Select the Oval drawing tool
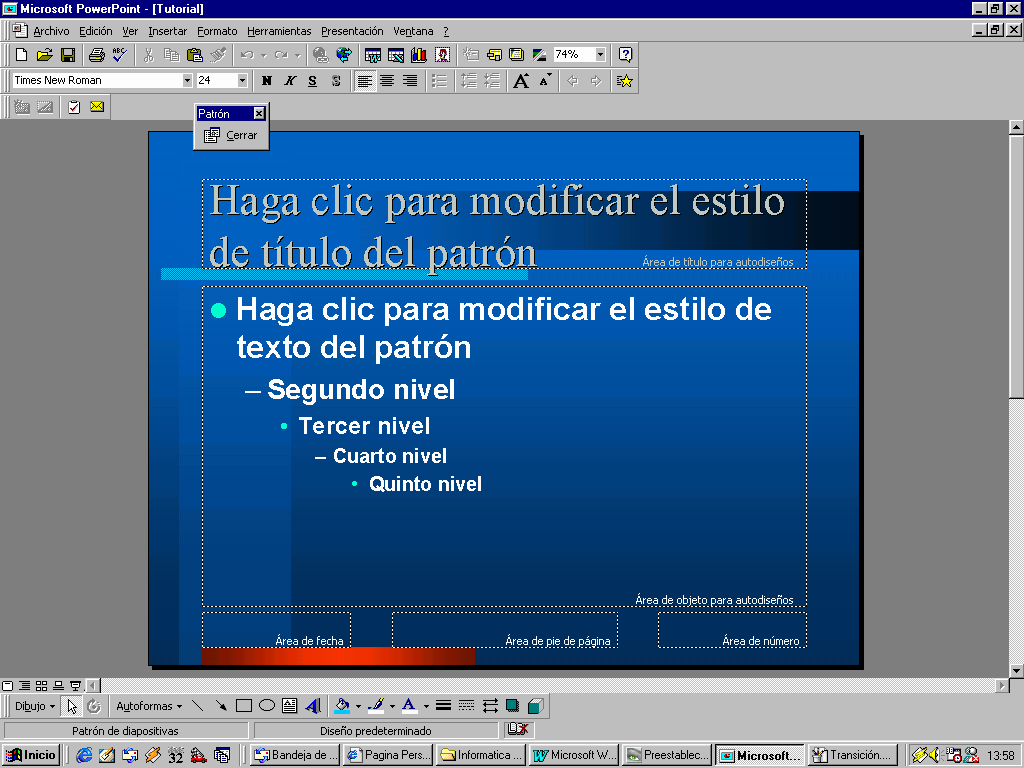Image resolution: width=1024 pixels, height=768 pixels. (x=266, y=706)
